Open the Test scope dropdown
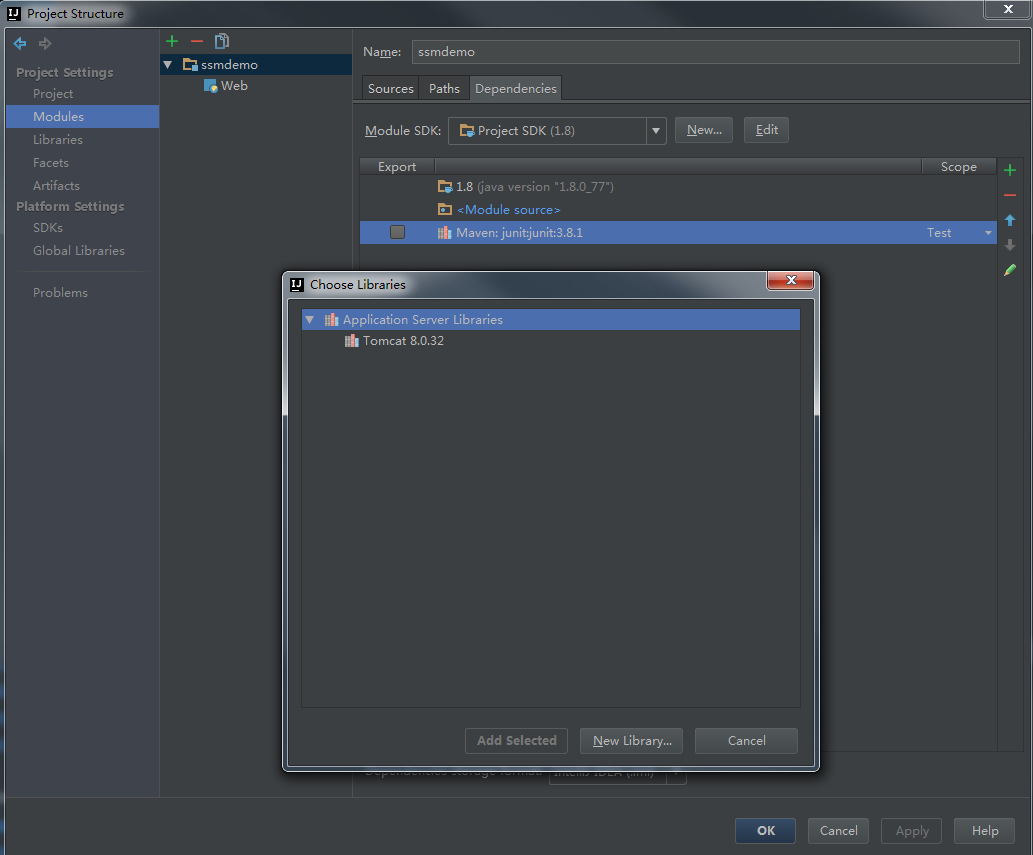Screen dimensions: 1033x855 point(988,233)
